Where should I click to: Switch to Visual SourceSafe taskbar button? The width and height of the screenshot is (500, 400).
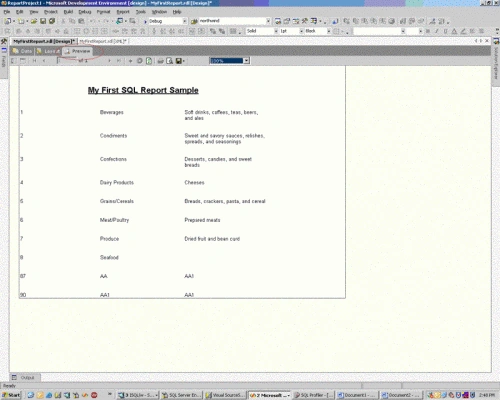[x=225, y=395]
